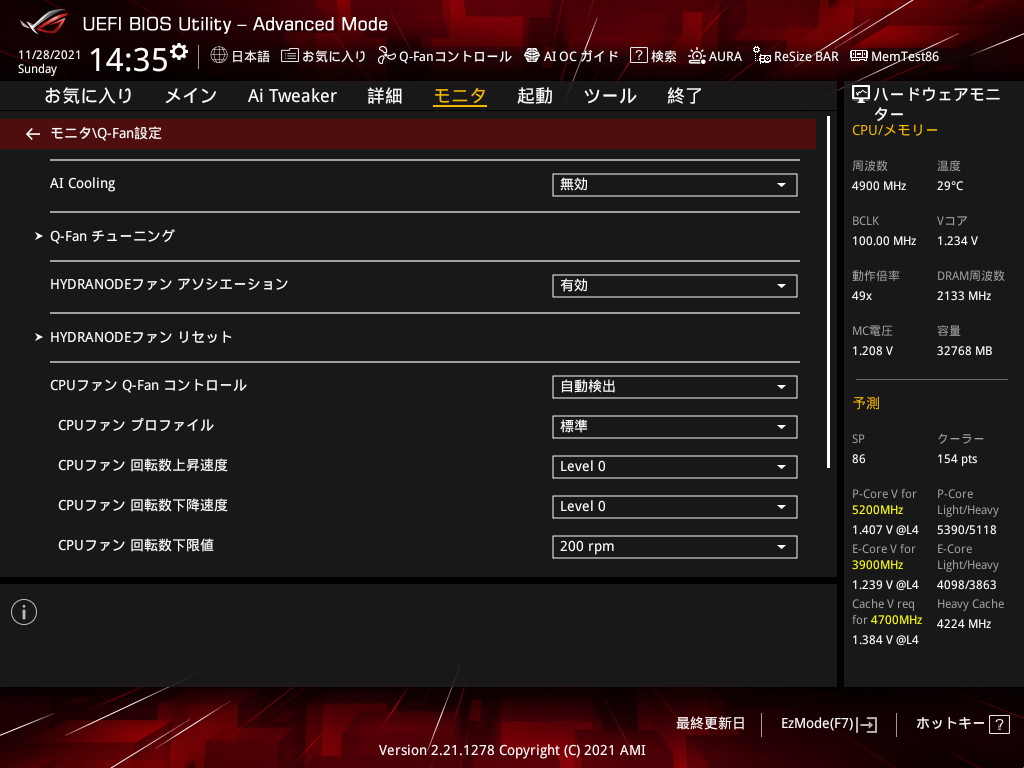Click the settings list vertical scrollbar

pos(829,292)
